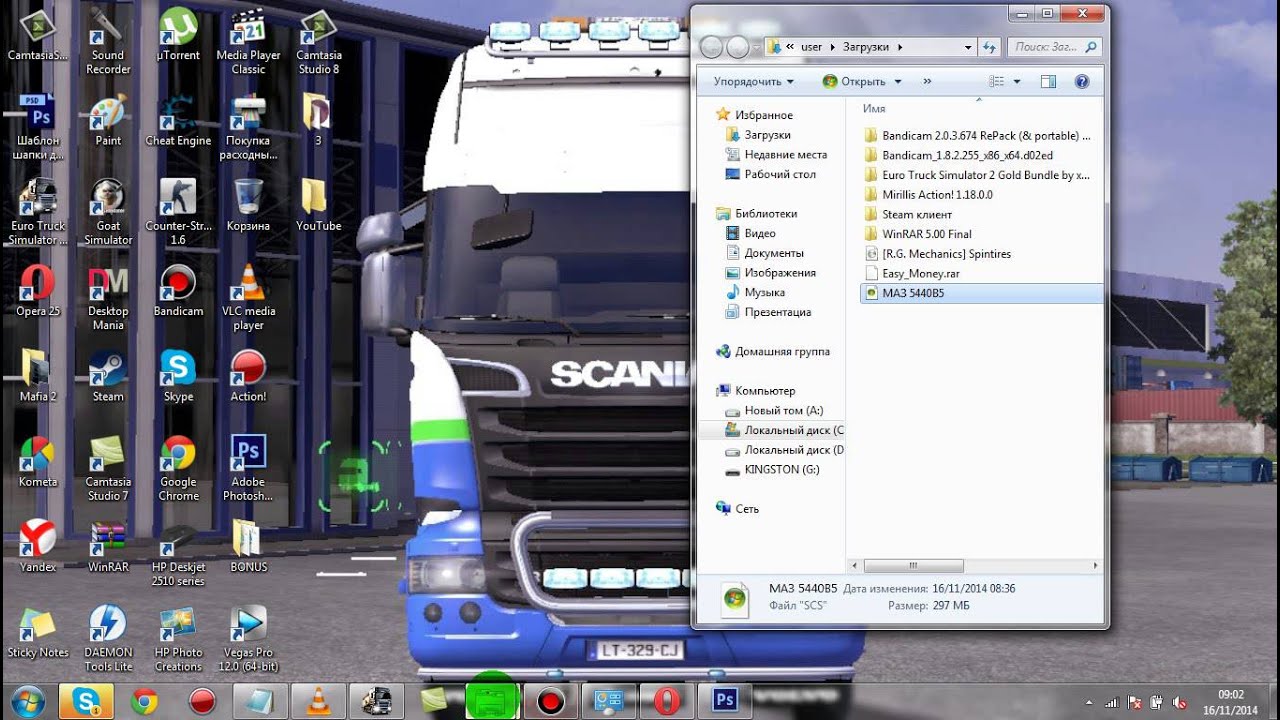Open Mafia 2 desktop shortcut

(x=38, y=376)
